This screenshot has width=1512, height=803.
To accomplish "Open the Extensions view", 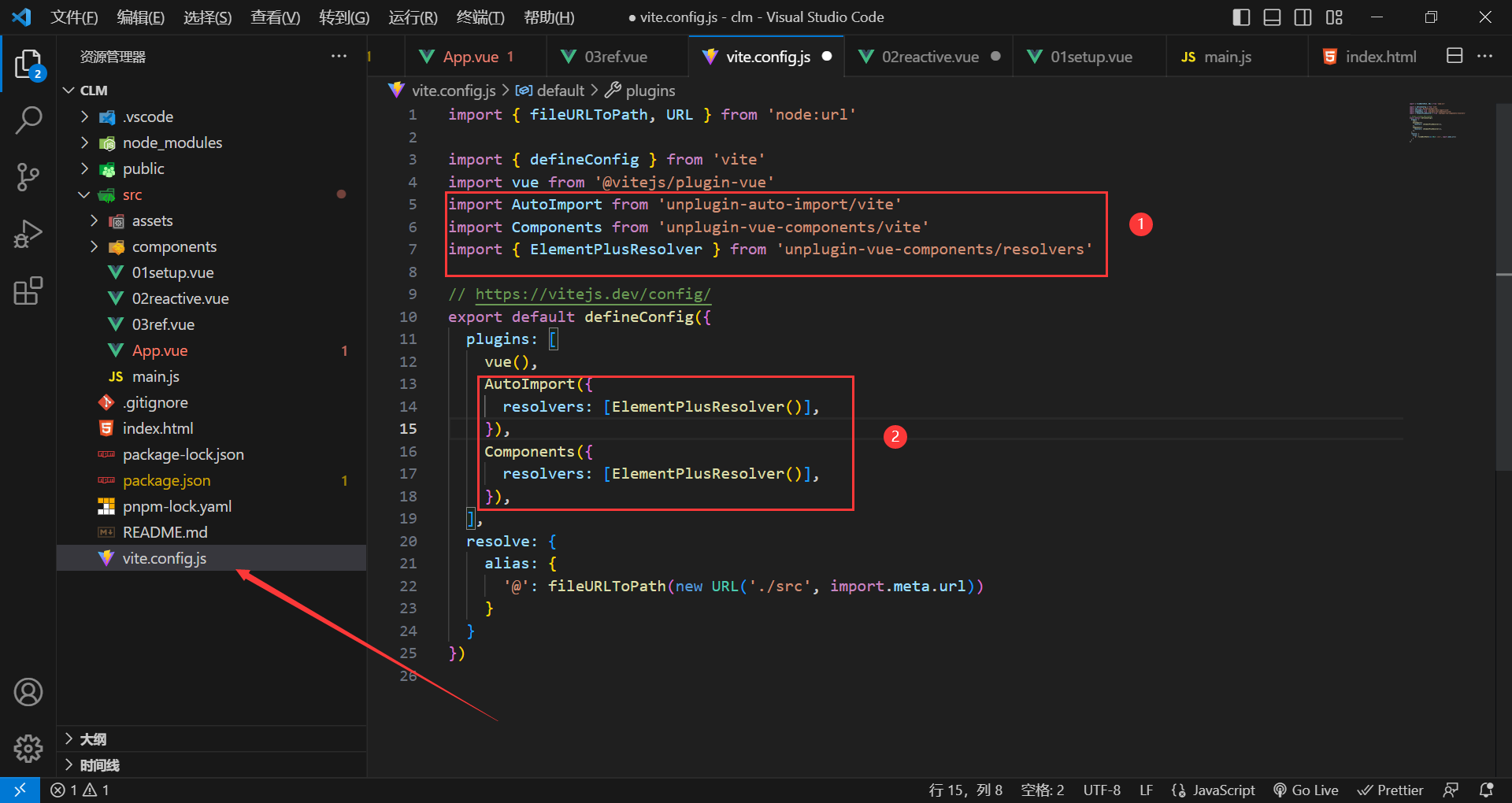I will 29,290.
